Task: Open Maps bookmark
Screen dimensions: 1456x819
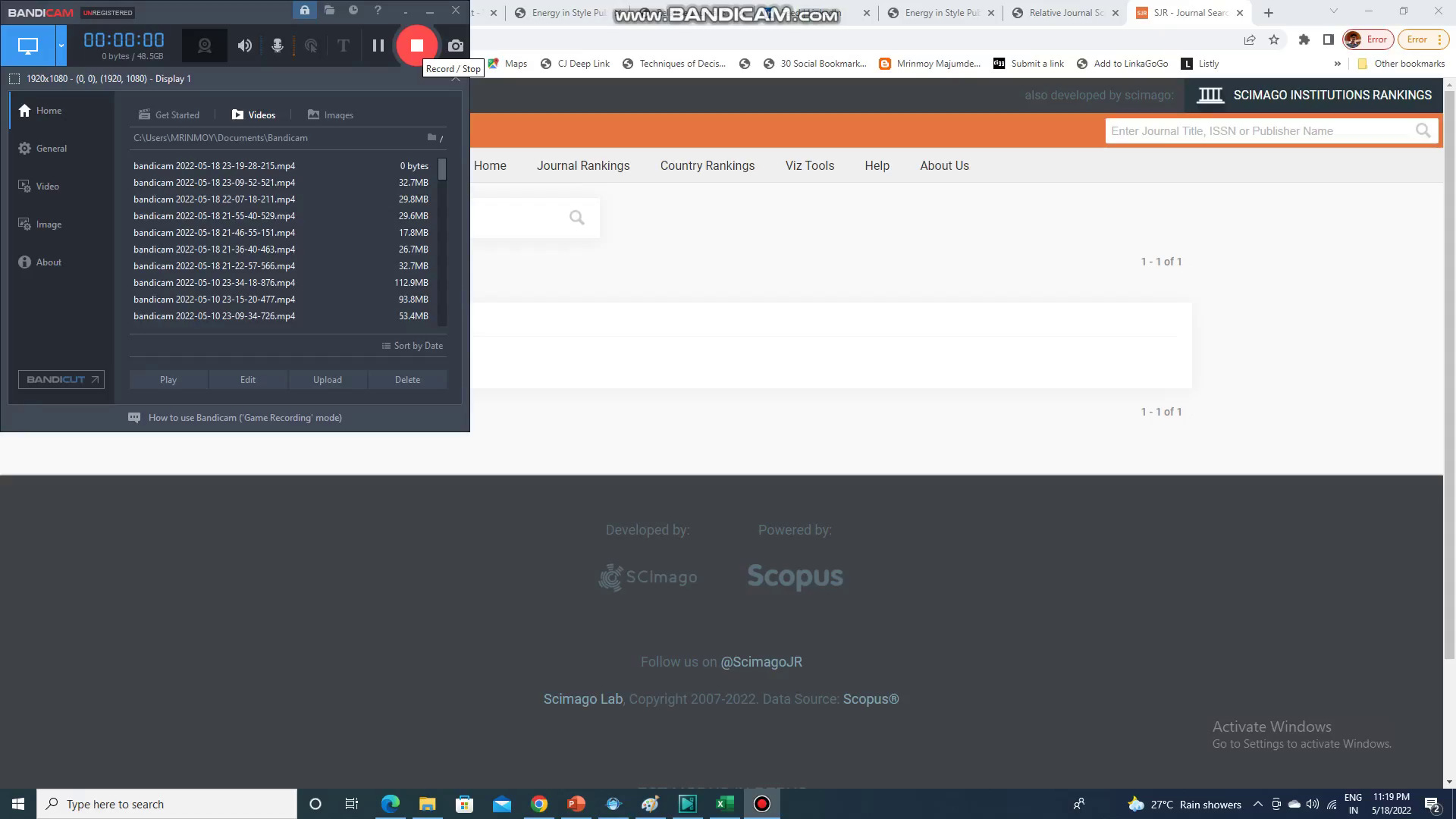Action: pyautogui.click(x=507, y=64)
